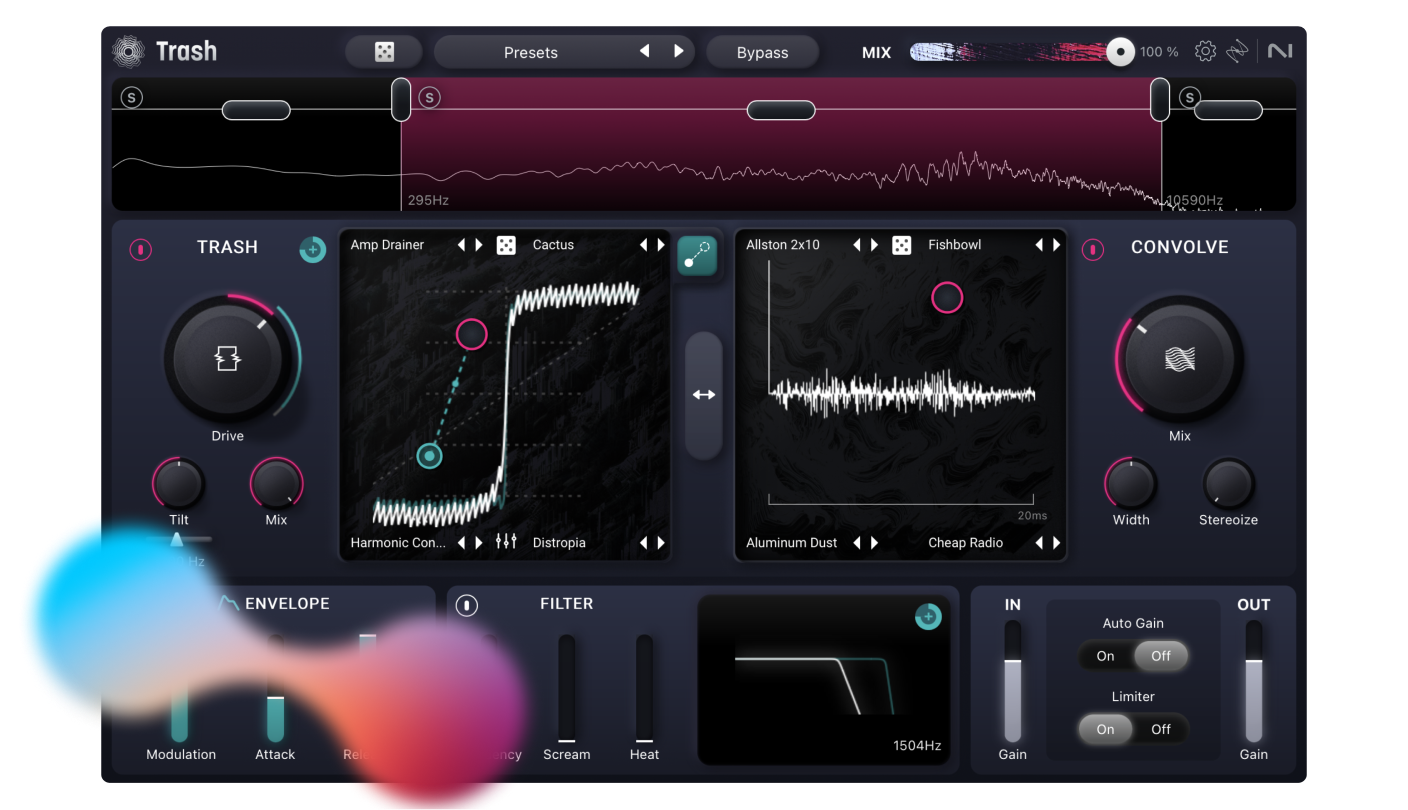Click the Drive knob

pyautogui.click(x=228, y=358)
